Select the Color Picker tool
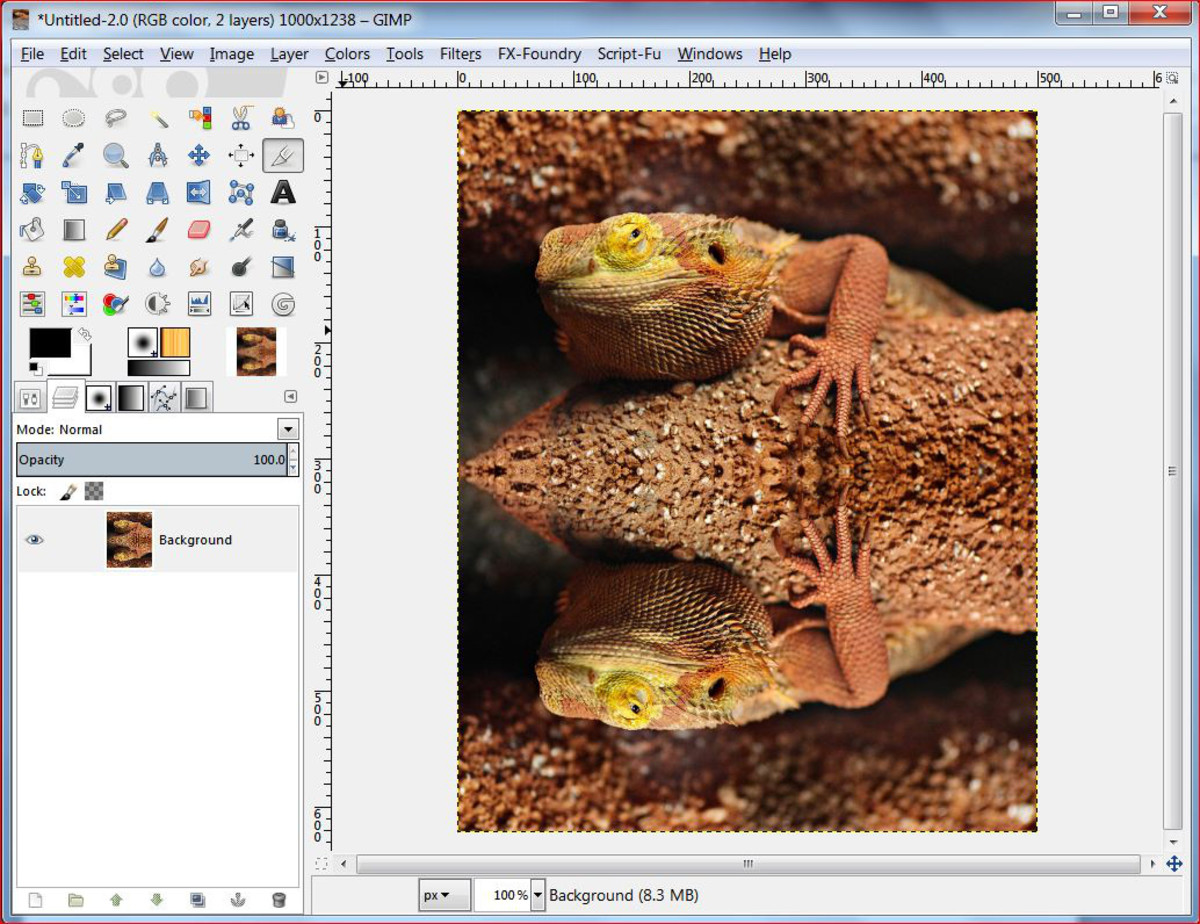This screenshot has height=924, width=1200. [75, 155]
